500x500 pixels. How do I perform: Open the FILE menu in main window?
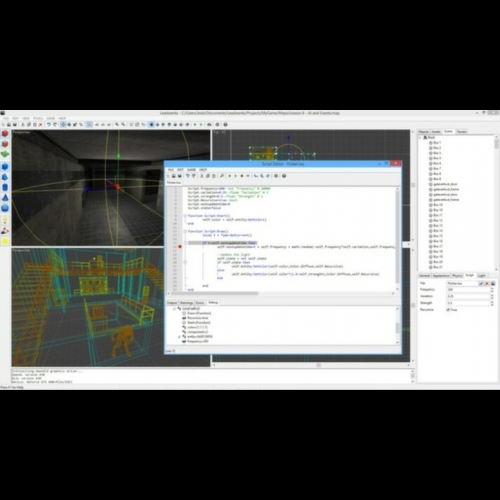click(6, 118)
